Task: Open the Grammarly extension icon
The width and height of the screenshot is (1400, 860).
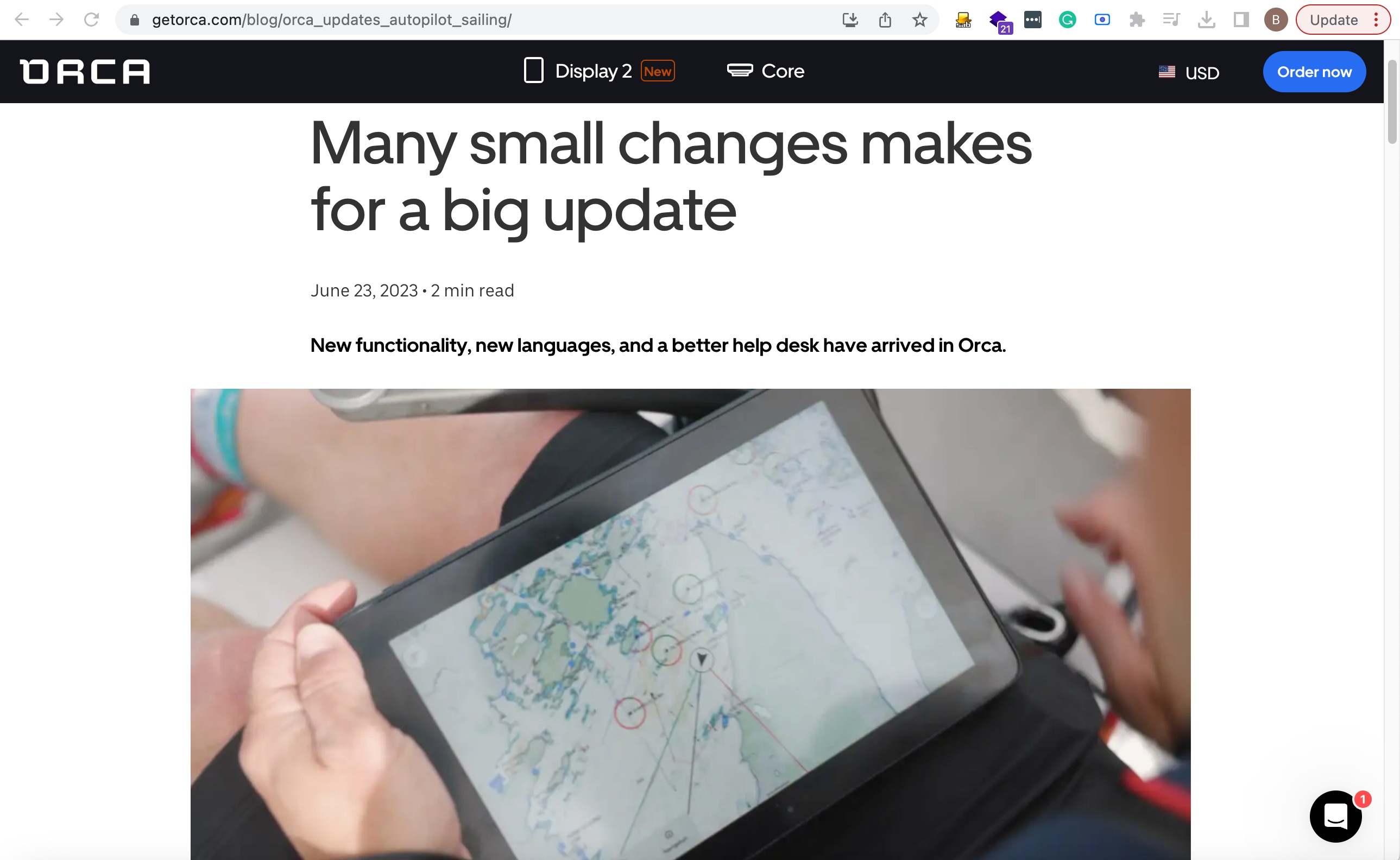Action: point(1067,20)
